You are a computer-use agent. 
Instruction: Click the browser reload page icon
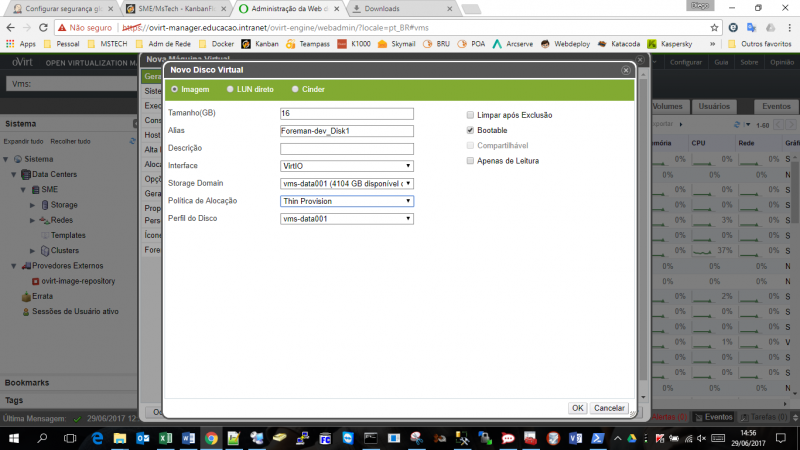coord(43,28)
